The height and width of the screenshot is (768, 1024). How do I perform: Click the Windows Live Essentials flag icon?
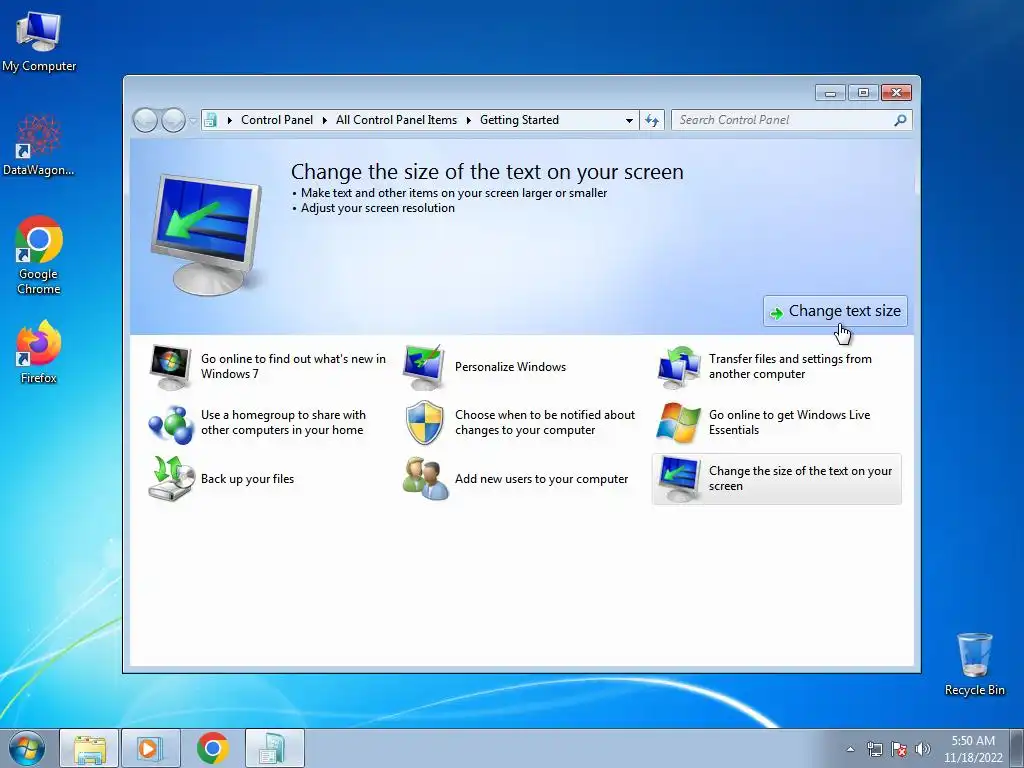pyautogui.click(x=679, y=423)
